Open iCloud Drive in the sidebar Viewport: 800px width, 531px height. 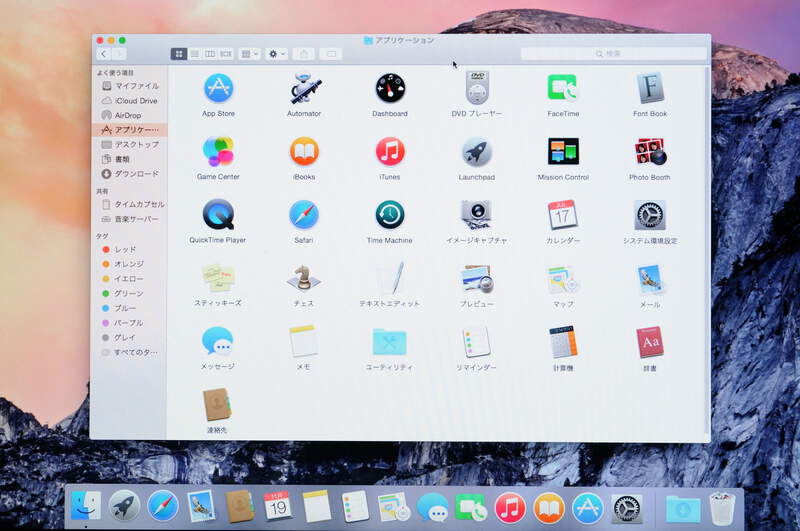(x=130, y=100)
